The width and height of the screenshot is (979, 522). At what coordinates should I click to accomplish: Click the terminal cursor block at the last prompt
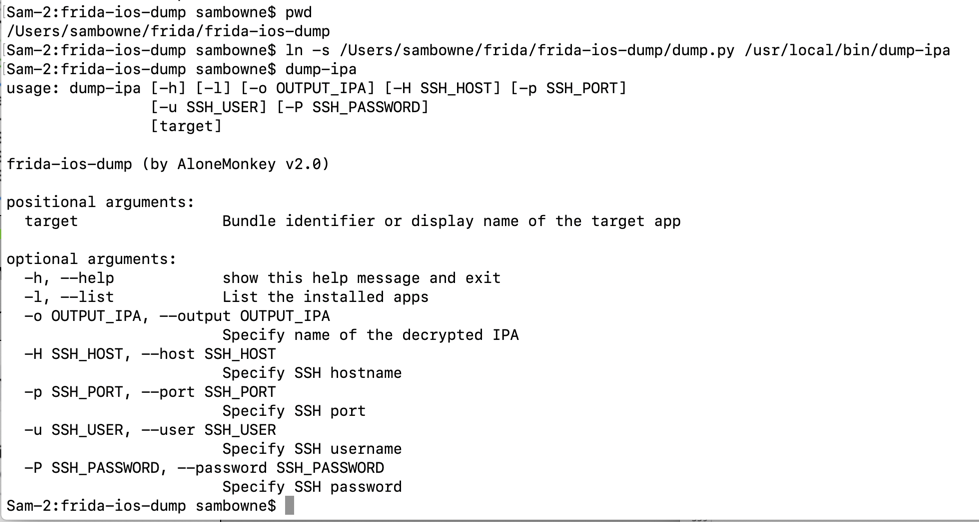290,506
